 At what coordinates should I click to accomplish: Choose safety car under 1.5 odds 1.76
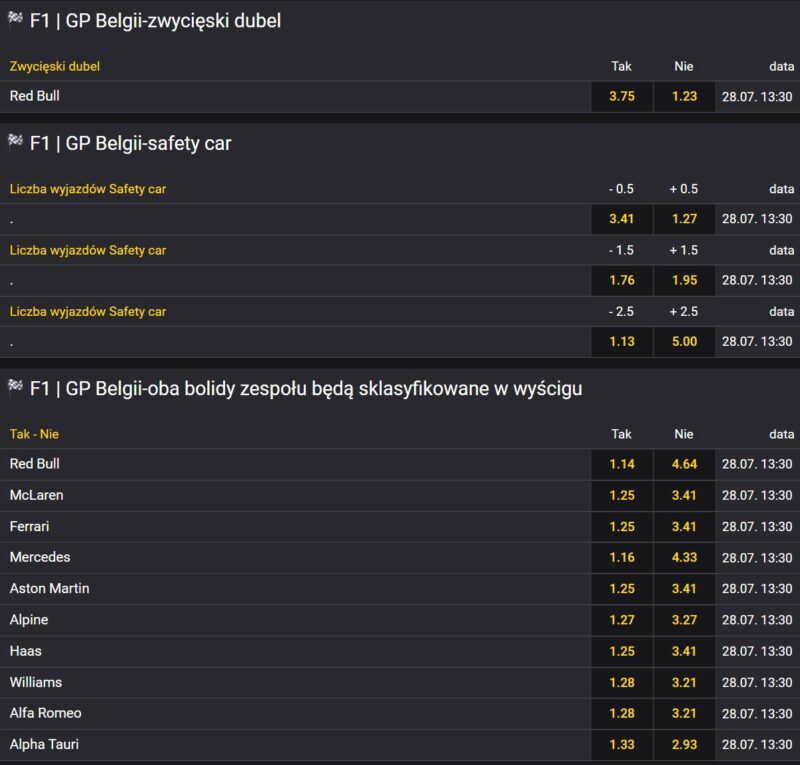[622, 280]
